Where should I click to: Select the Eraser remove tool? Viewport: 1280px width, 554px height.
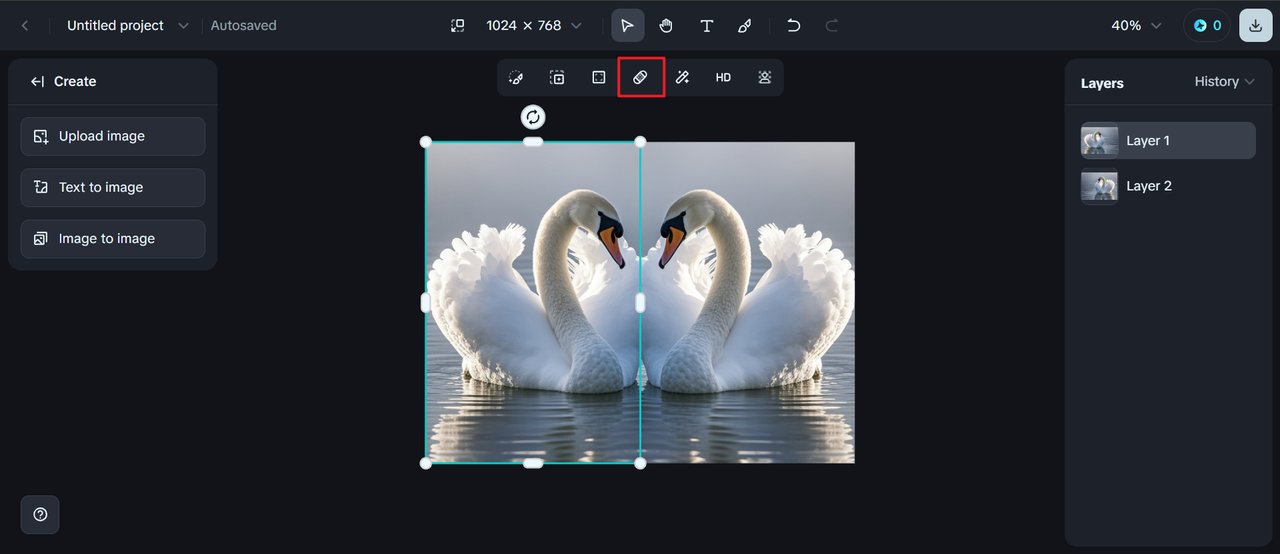(641, 77)
